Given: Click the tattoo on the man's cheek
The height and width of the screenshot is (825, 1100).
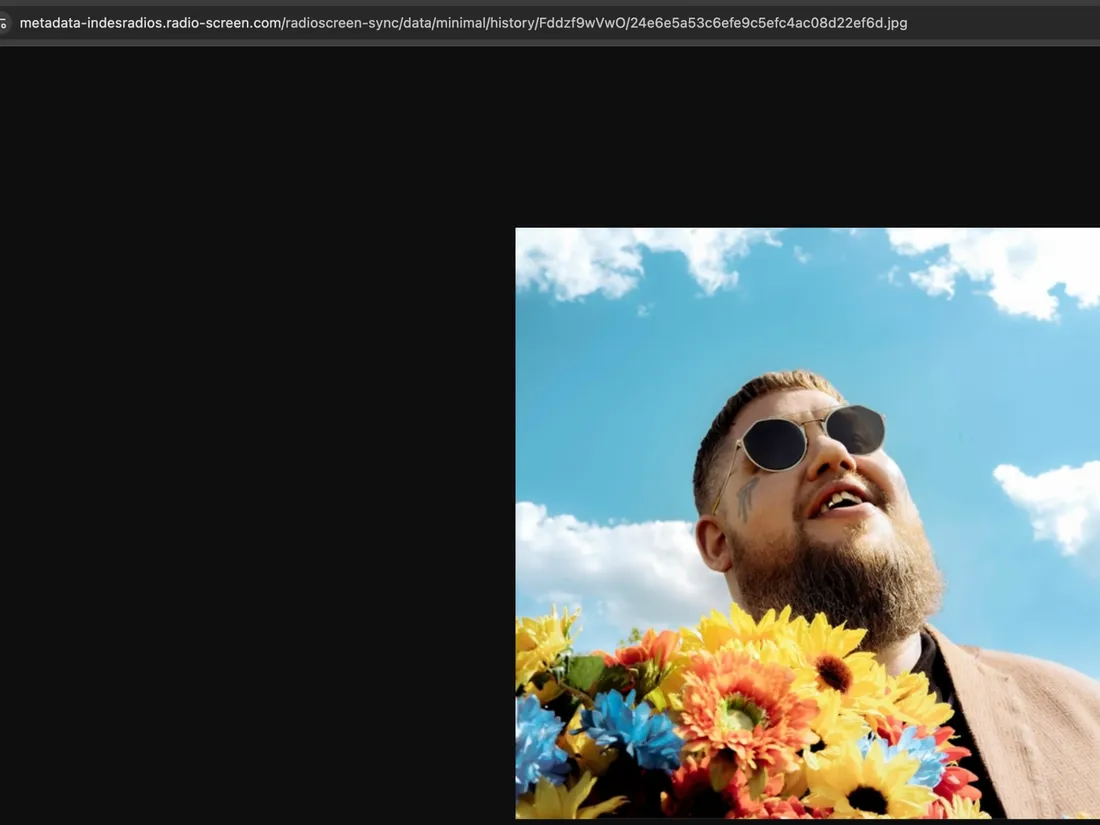Looking at the screenshot, I should [x=746, y=497].
